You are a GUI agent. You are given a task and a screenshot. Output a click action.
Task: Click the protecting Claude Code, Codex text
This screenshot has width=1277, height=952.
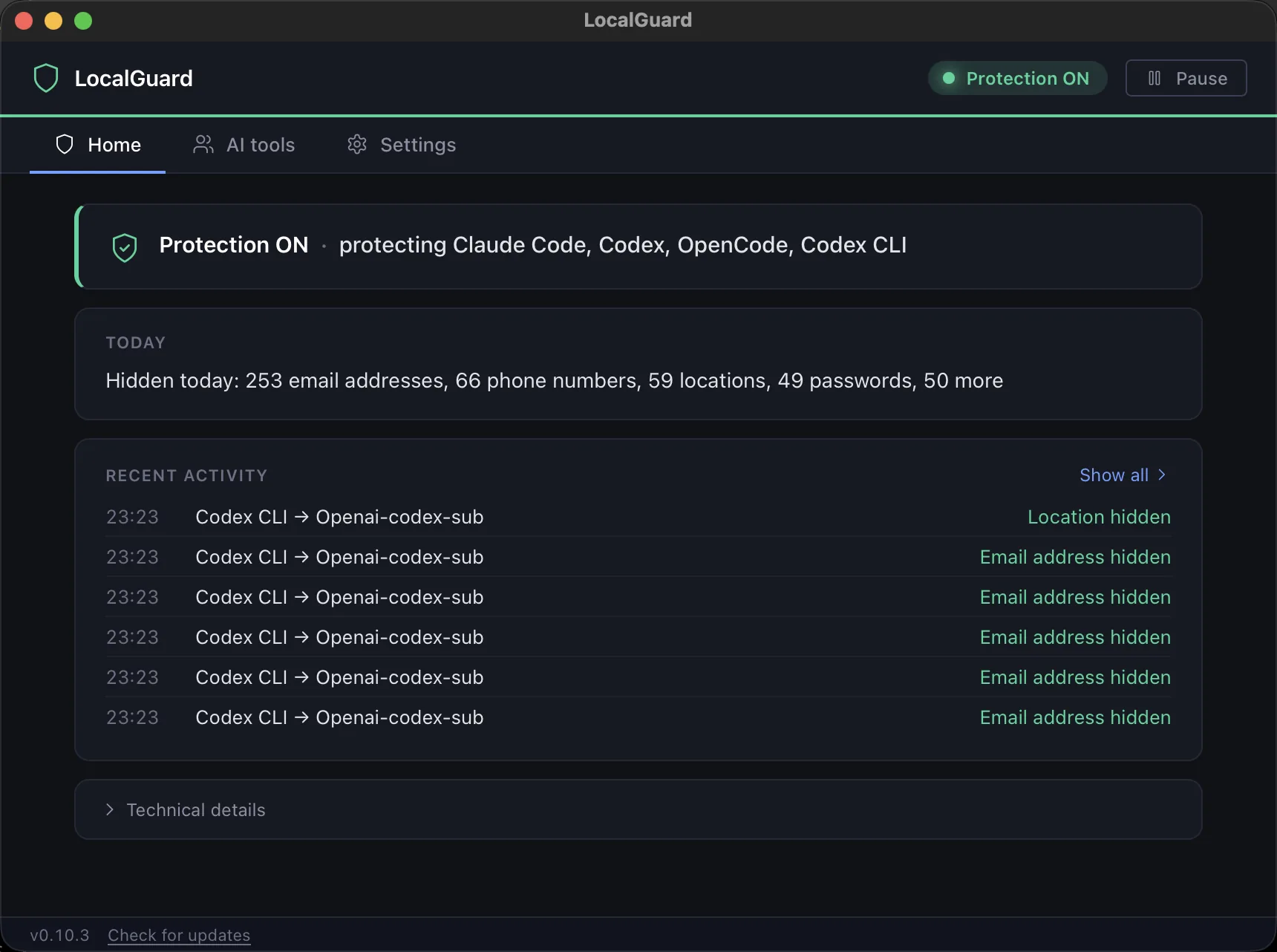click(x=623, y=245)
